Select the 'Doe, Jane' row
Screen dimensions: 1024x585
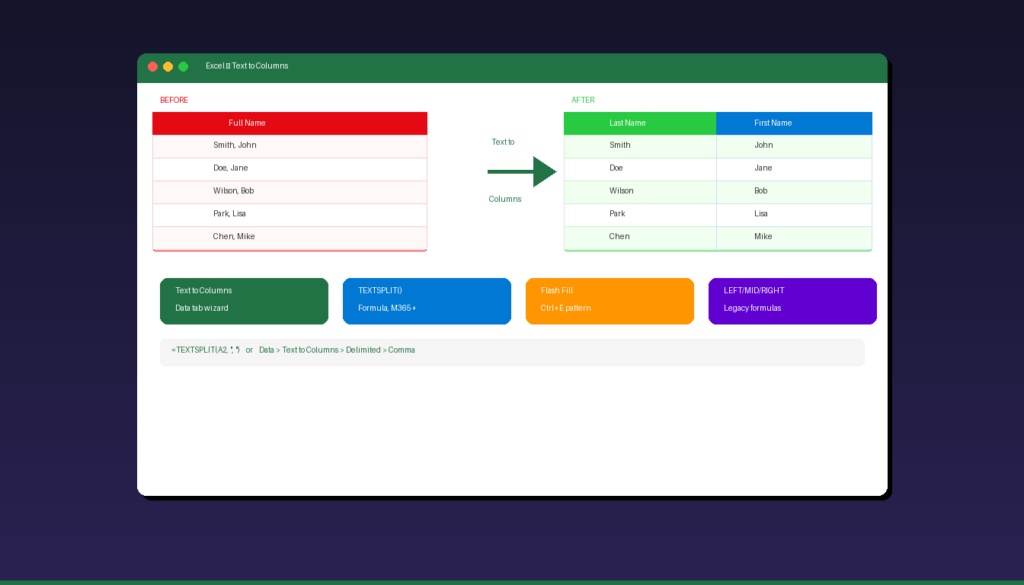click(x=289, y=169)
